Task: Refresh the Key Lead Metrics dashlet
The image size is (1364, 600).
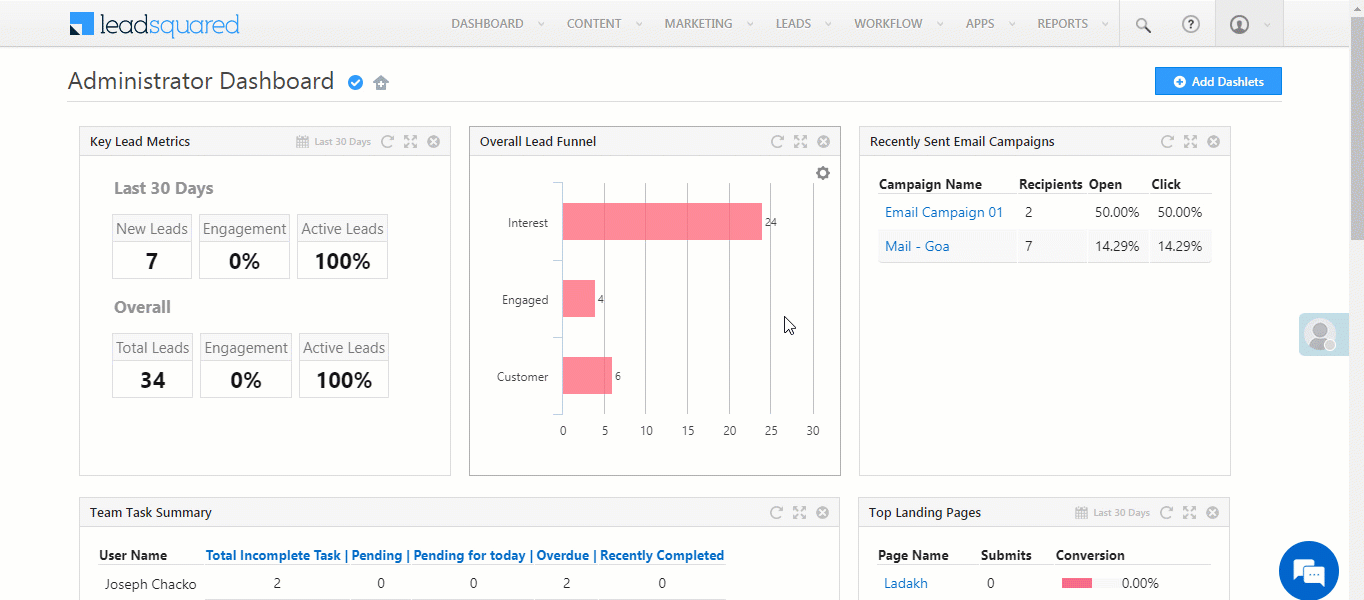Action: (387, 142)
